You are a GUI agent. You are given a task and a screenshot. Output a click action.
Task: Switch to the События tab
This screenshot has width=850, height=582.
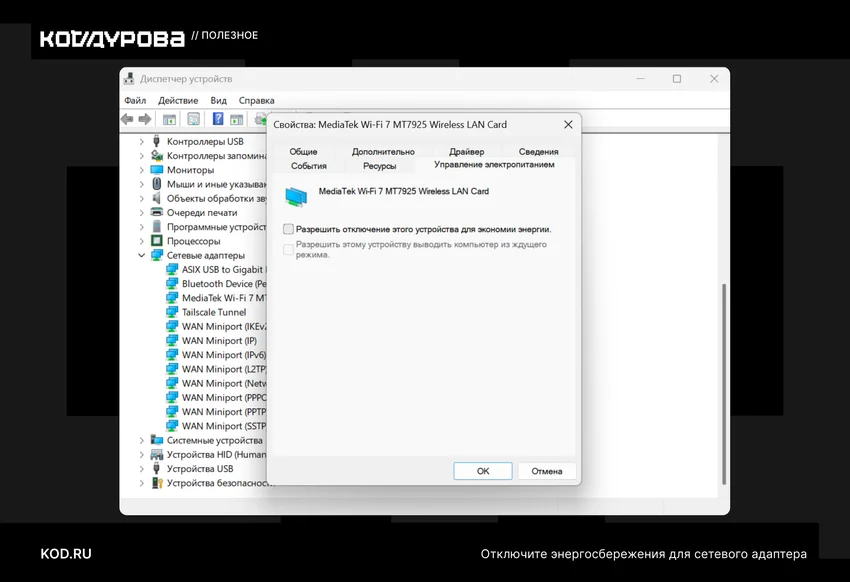[308, 166]
